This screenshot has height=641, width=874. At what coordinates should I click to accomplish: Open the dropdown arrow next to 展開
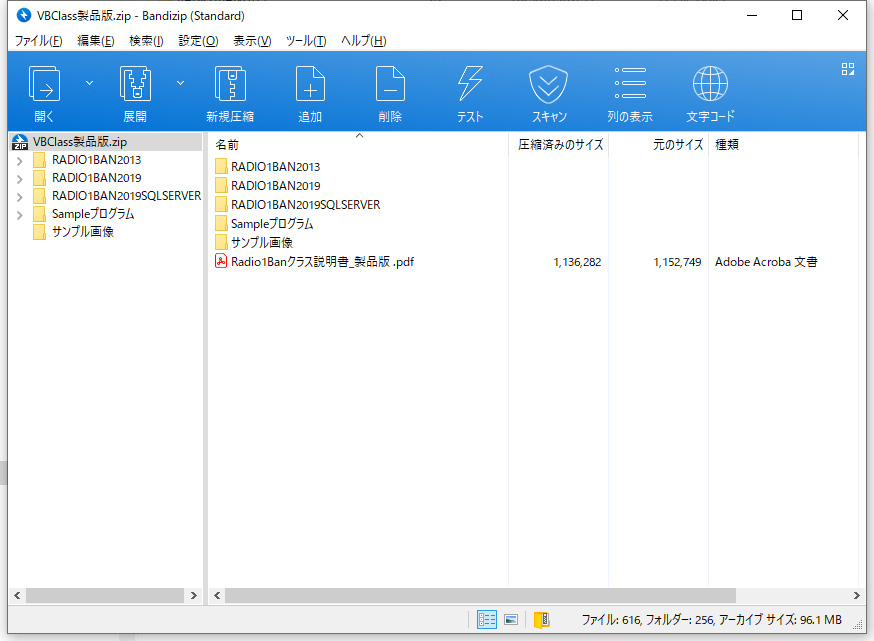pyautogui.click(x=180, y=83)
